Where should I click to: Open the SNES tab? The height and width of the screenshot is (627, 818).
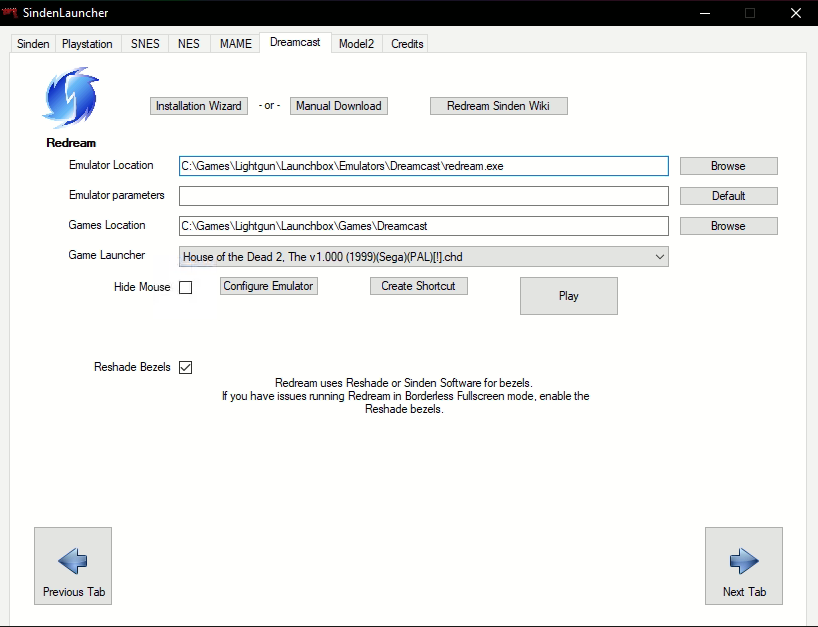pos(145,44)
